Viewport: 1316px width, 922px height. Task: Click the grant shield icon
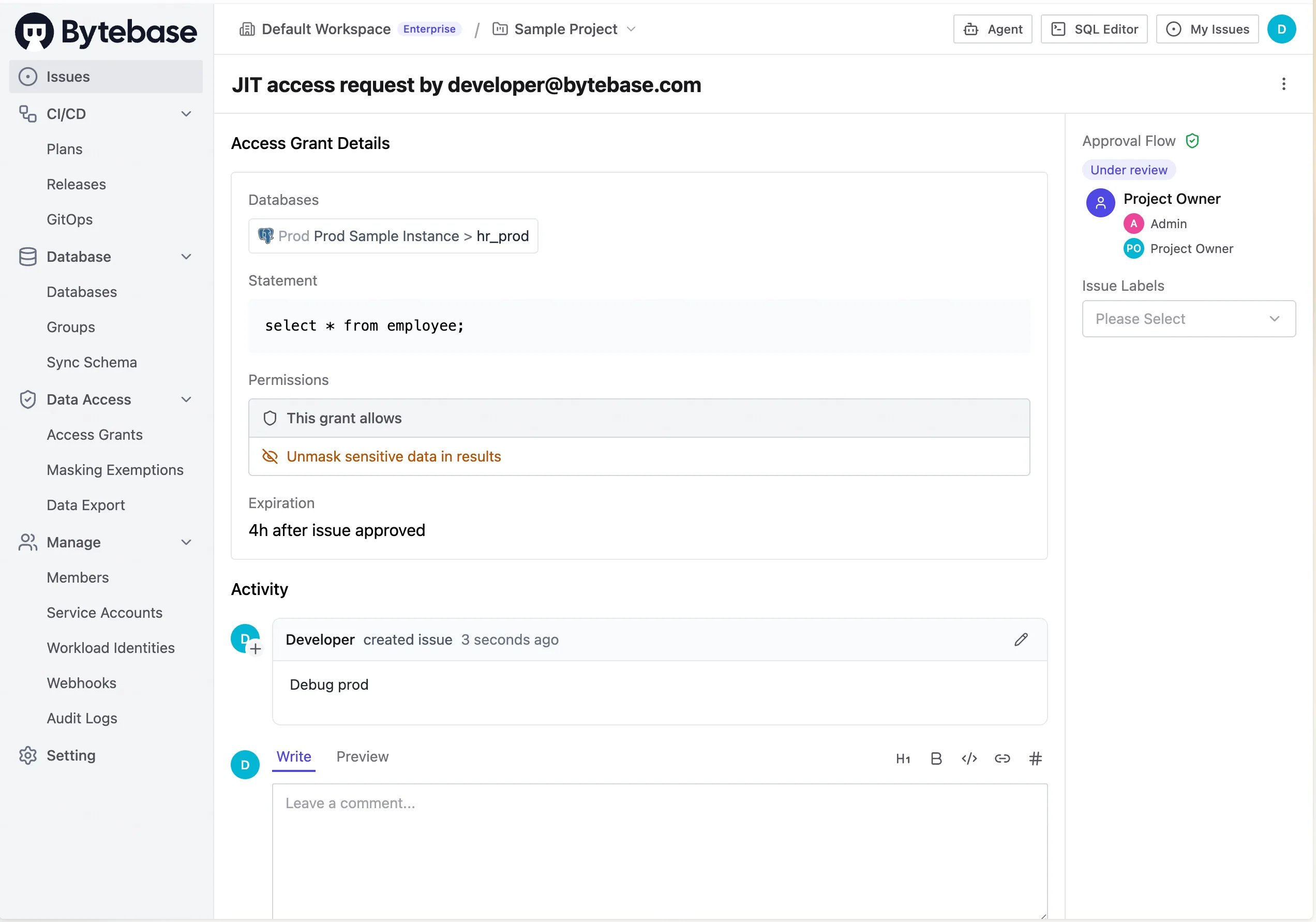coord(270,418)
